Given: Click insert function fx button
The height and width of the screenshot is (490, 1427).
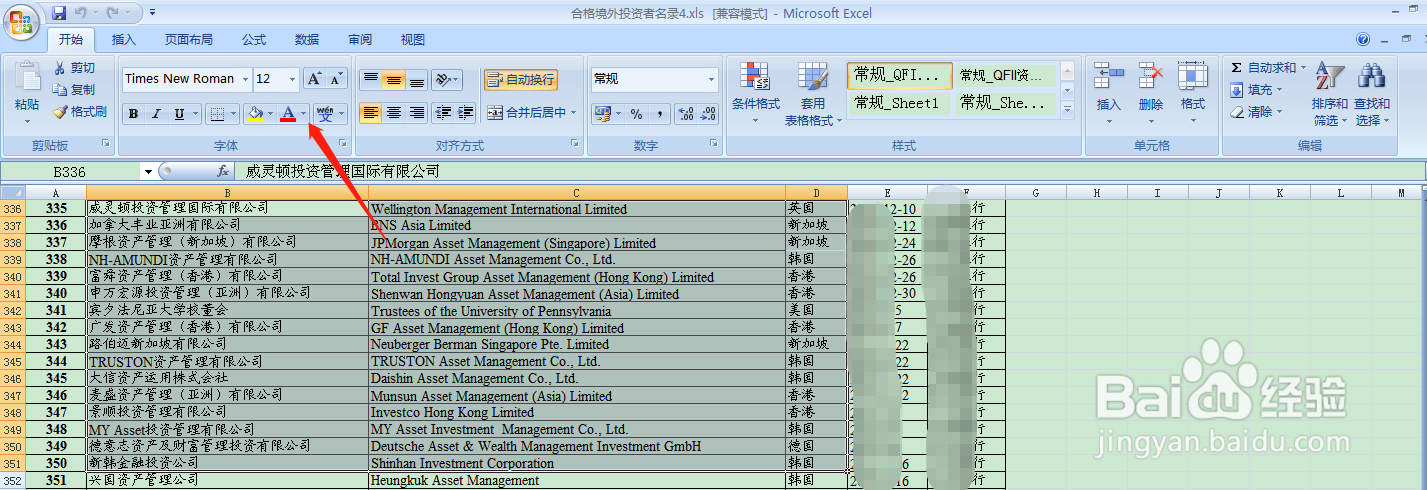Looking at the screenshot, I should [223, 172].
